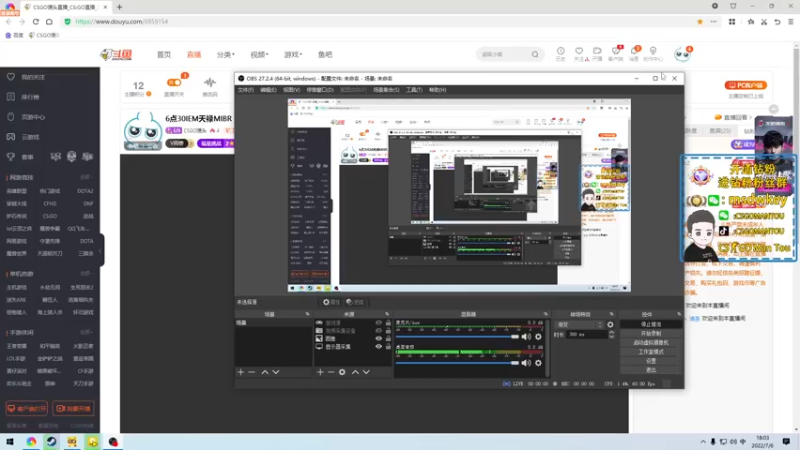Open desktop audio settings gear
Viewport: 800px width, 450px height.
[x=538, y=363]
